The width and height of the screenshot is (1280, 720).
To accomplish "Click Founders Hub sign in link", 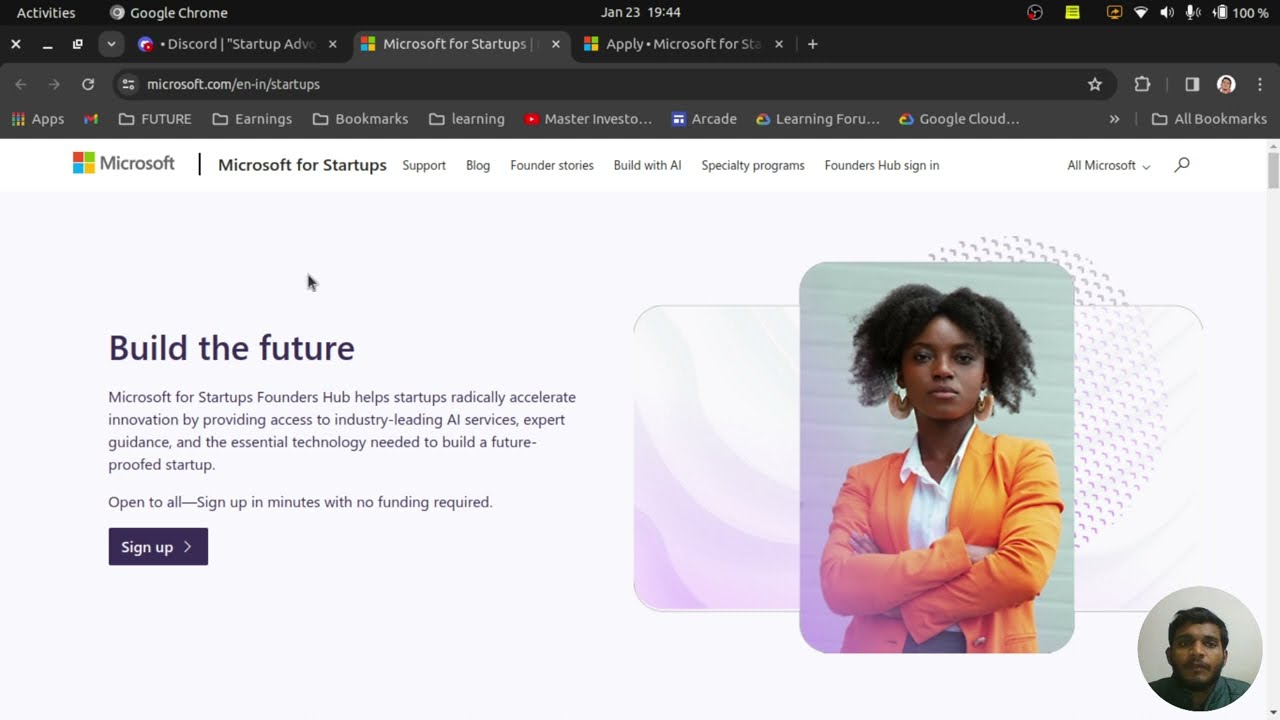I will point(882,165).
